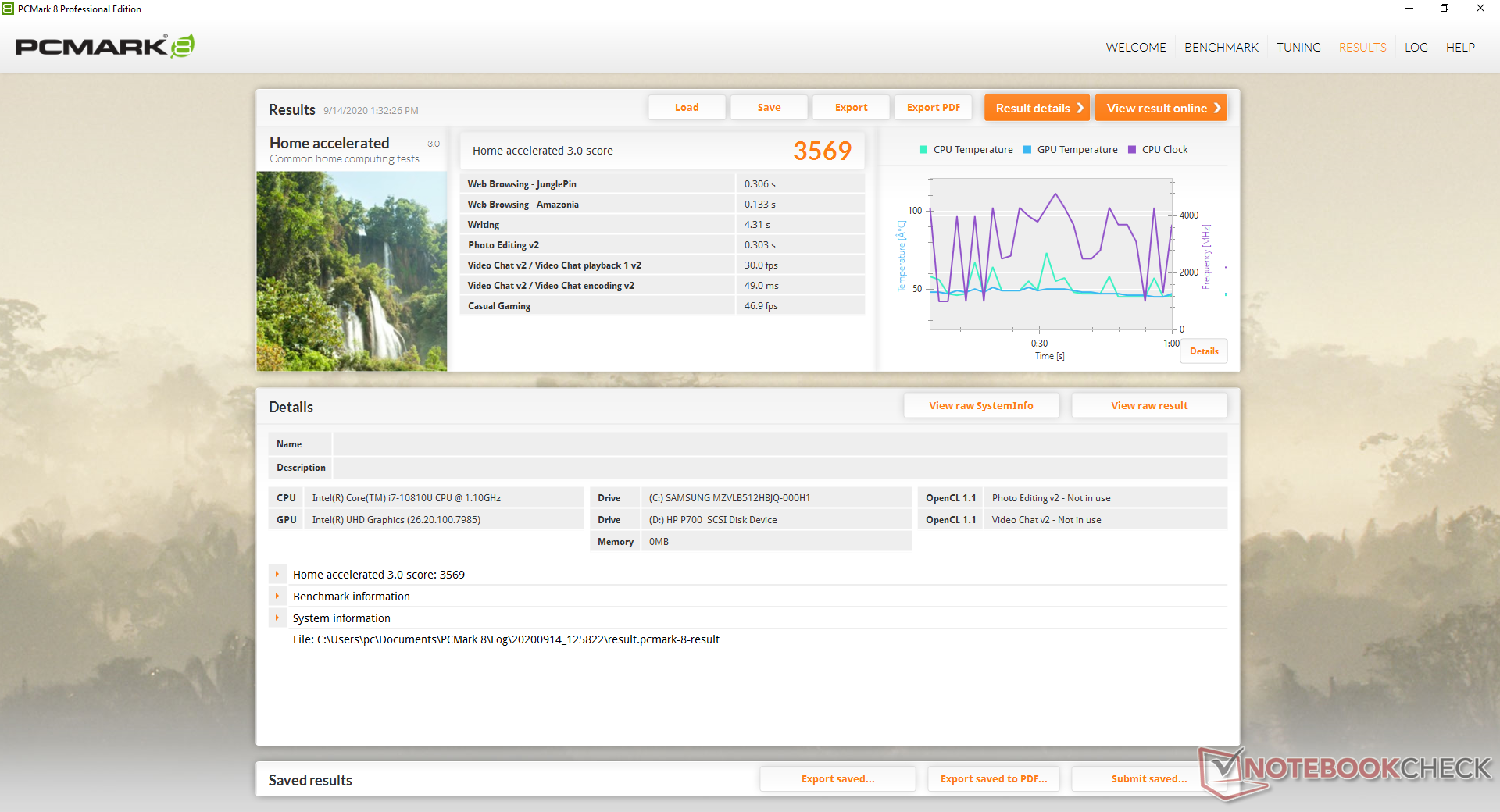
Task: Click the GPU Temperature legend swatch
Action: [x=1027, y=150]
